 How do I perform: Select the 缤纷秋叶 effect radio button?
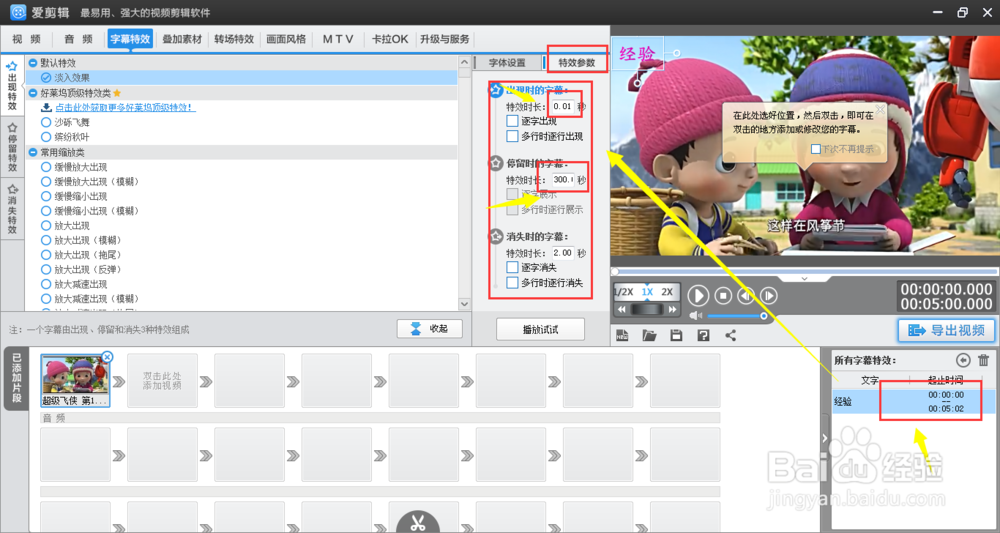(x=46, y=136)
